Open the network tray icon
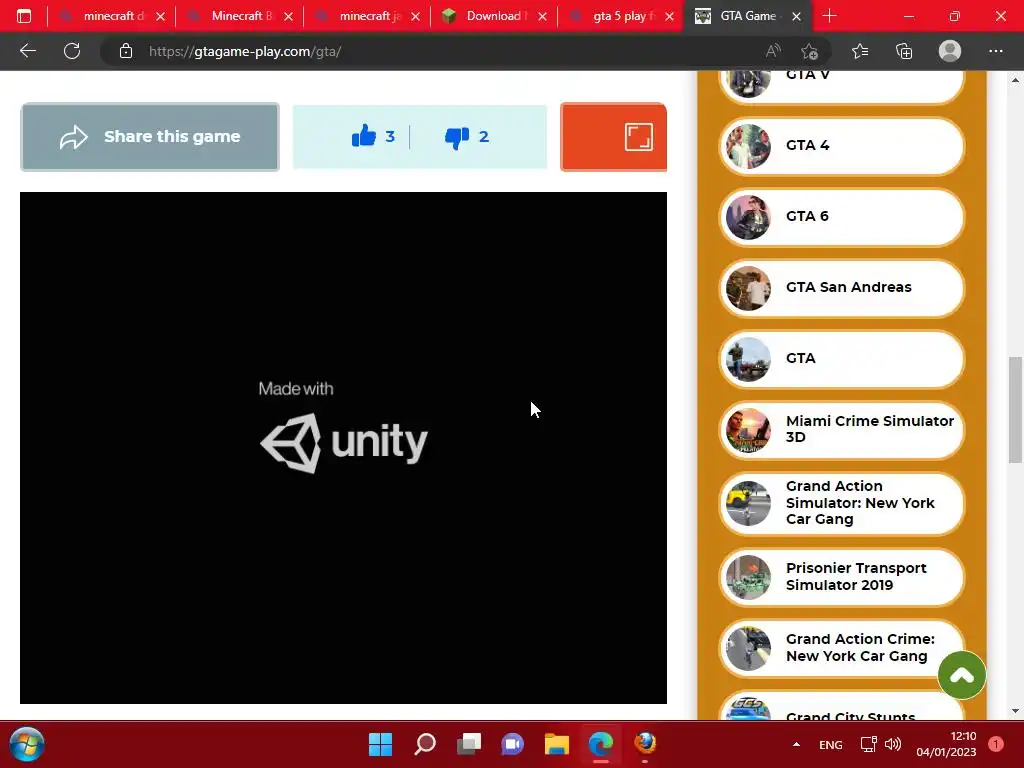 point(869,744)
